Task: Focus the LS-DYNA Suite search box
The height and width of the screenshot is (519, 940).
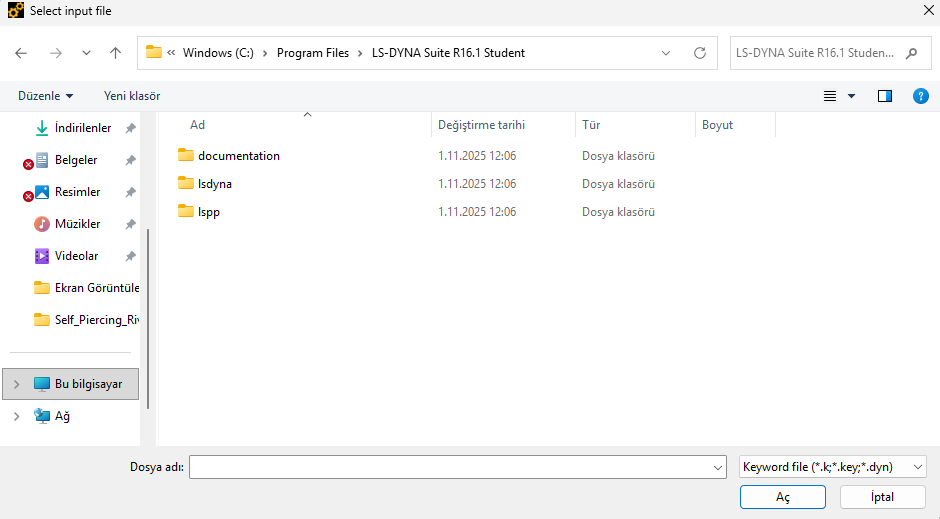Action: (815, 53)
